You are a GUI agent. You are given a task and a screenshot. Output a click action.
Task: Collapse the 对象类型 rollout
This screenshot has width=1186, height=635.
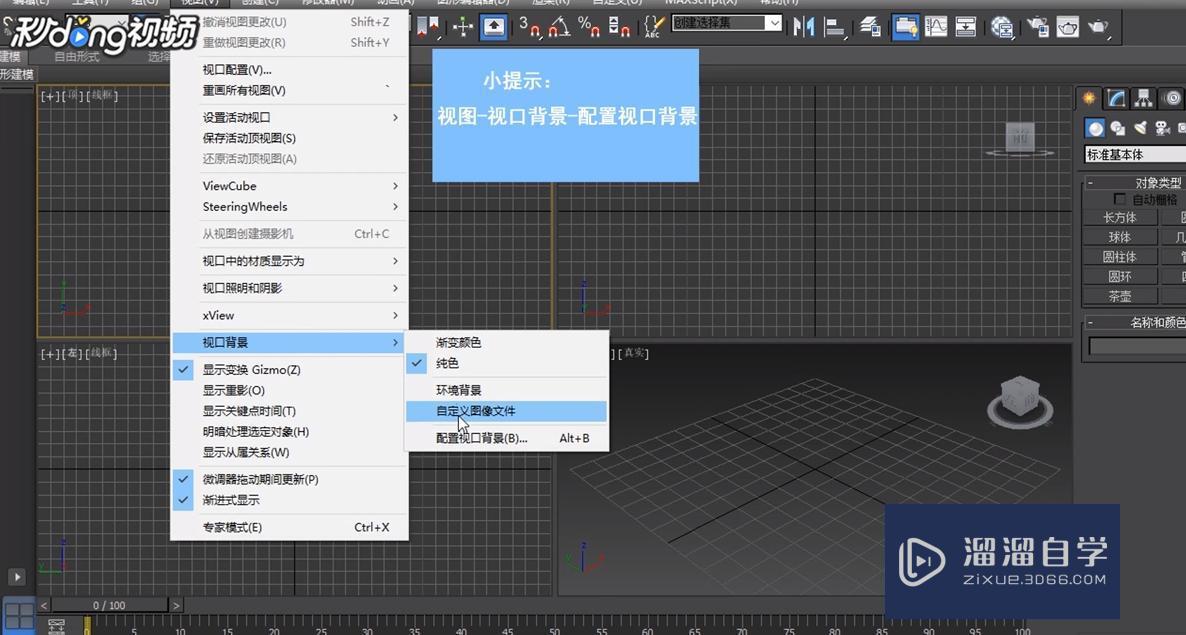coord(1090,182)
